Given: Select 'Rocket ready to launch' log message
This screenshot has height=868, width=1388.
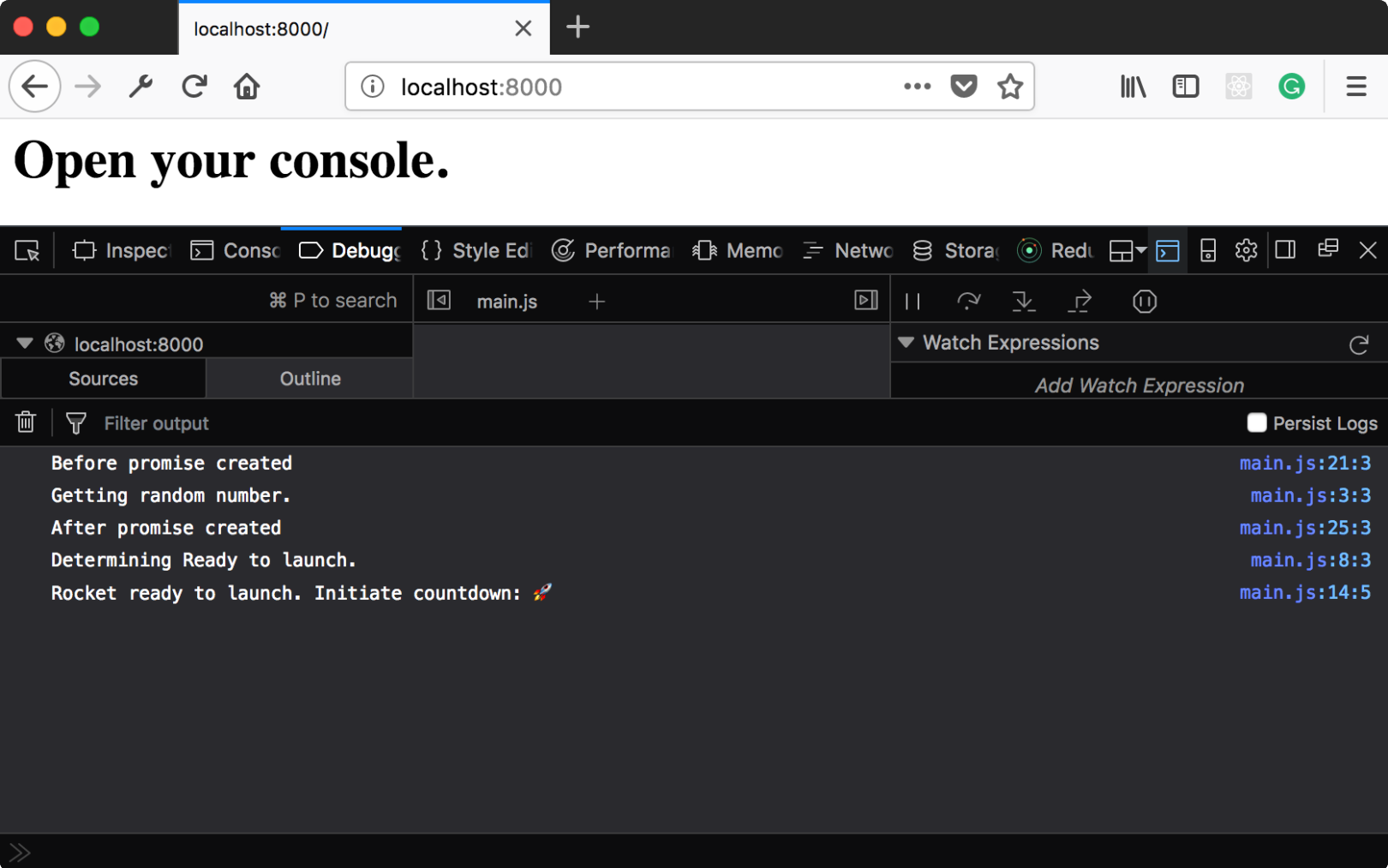Looking at the screenshot, I should click(302, 593).
